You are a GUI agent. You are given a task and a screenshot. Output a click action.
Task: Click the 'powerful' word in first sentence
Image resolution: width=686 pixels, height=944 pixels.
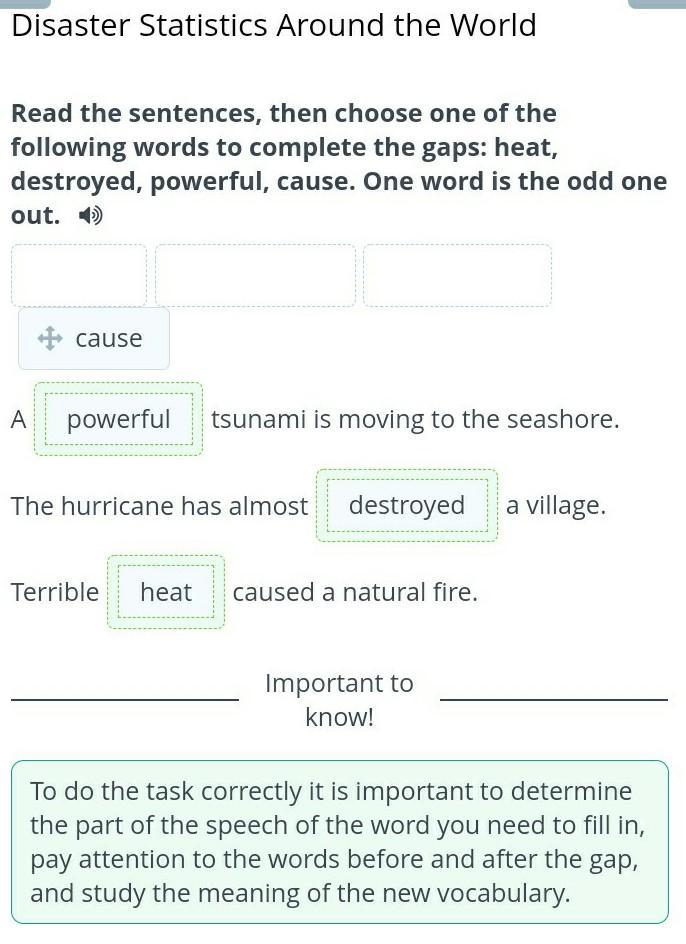(x=119, y=419)
